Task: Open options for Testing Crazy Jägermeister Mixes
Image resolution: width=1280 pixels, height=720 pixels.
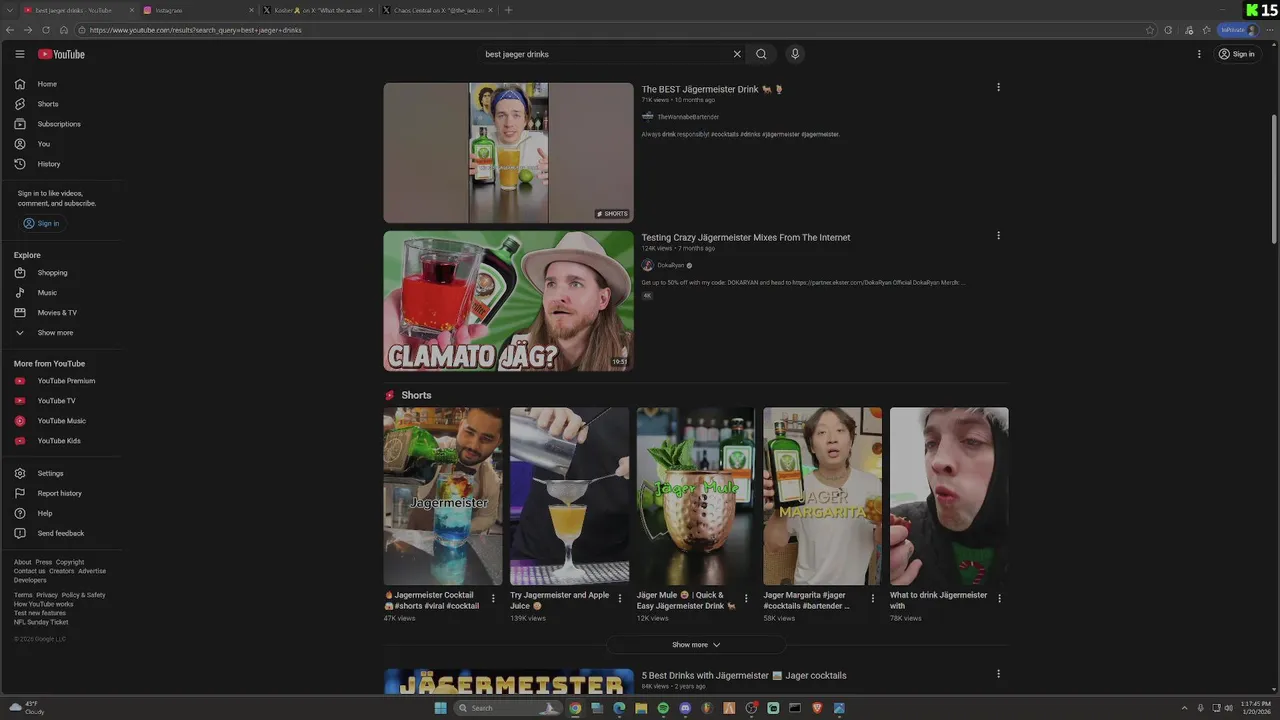Action: click(998, 236)
